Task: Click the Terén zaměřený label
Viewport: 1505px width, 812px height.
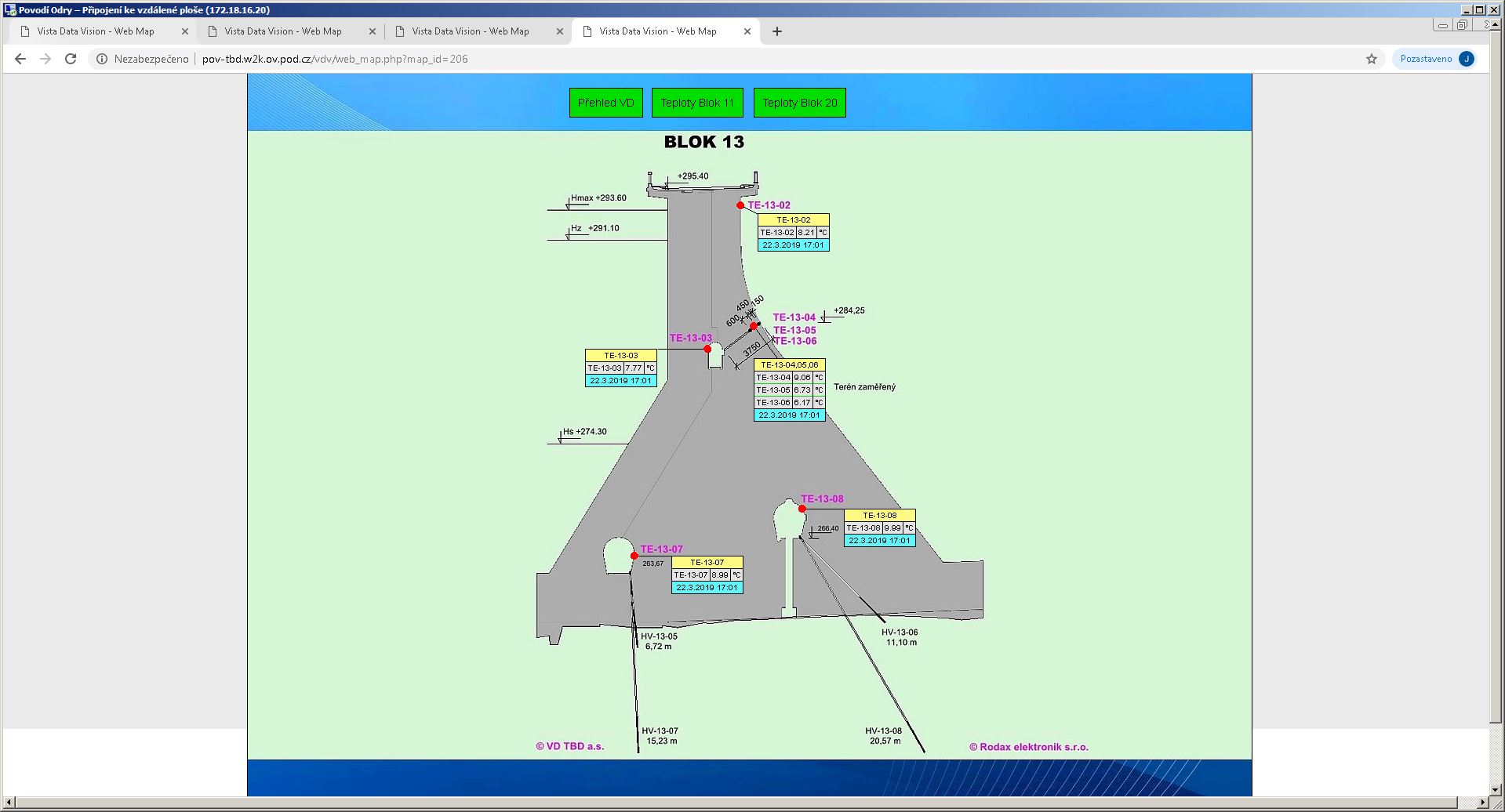Action: pyautogui.click(x=865, y=387)
